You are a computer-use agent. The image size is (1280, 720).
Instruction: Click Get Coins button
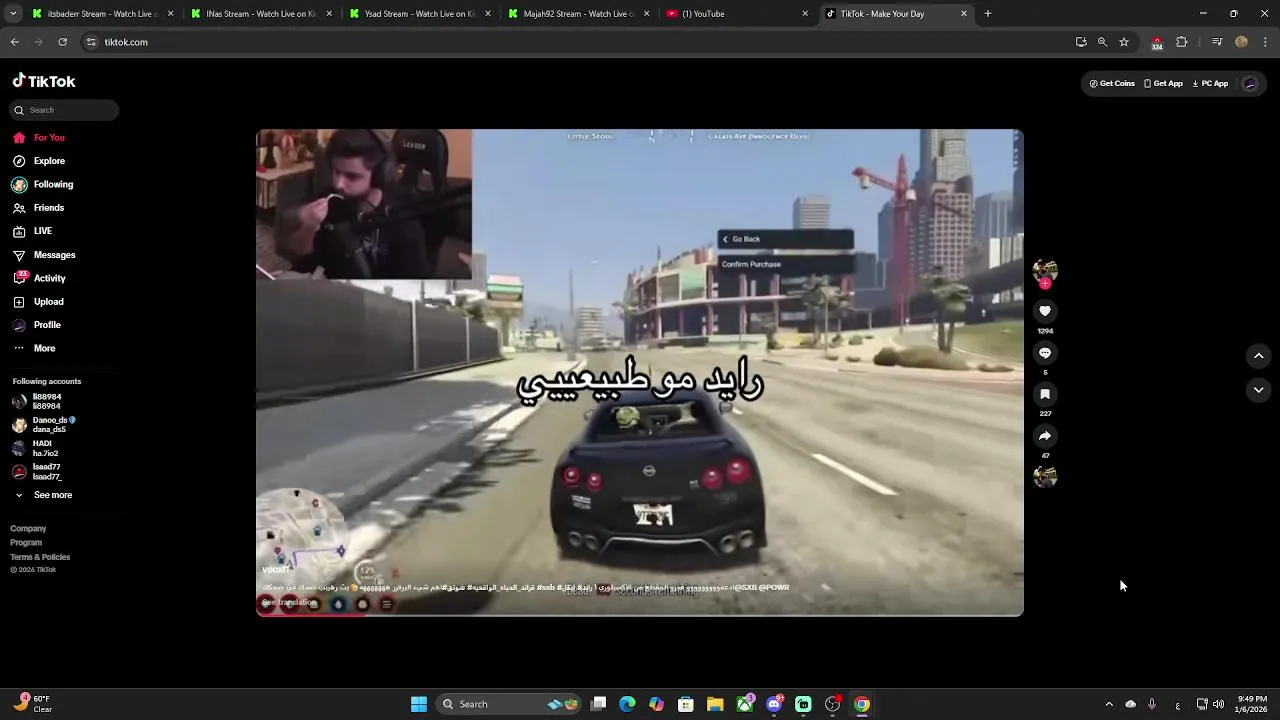(x=1112, y=84)
